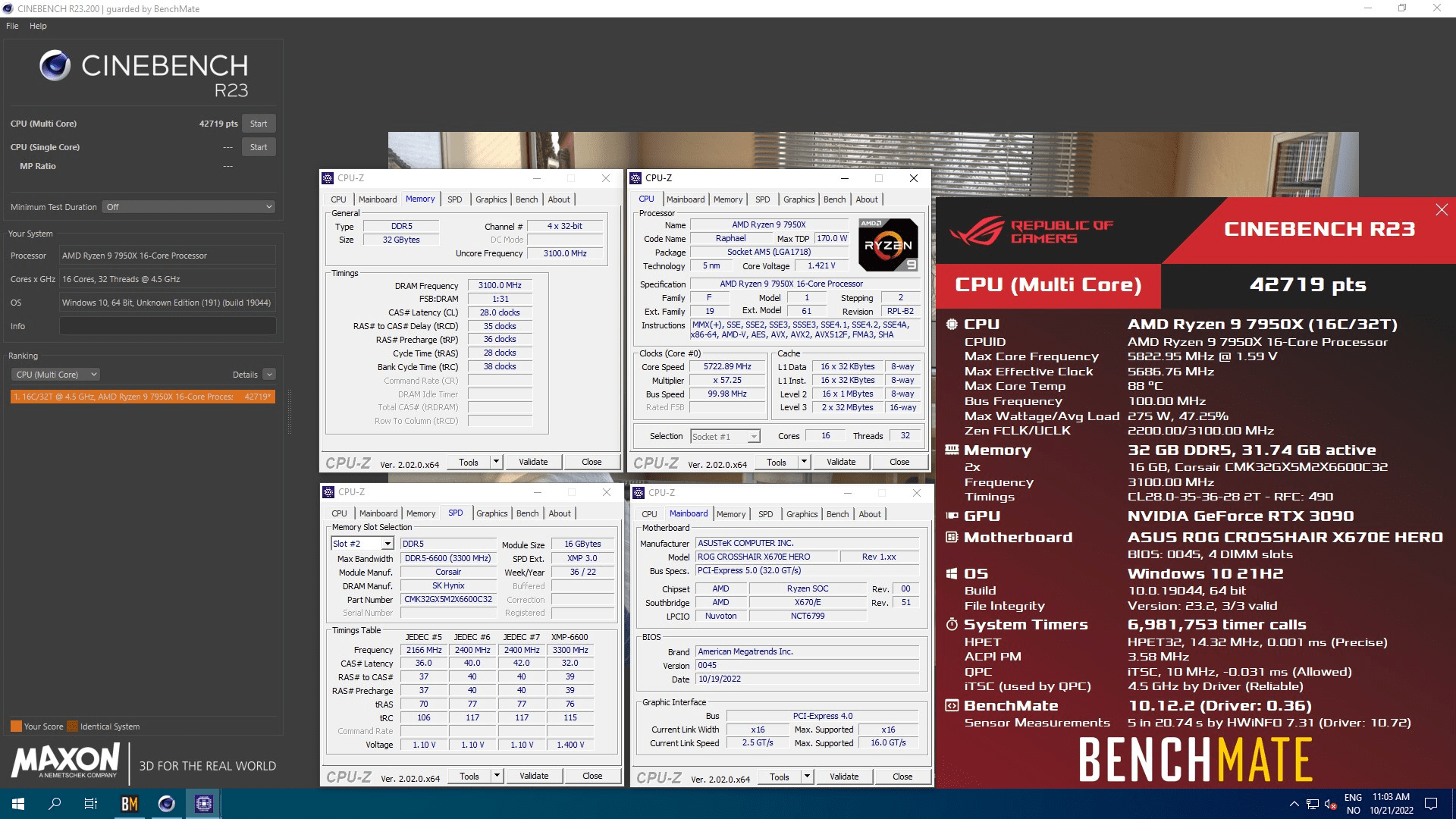Select Mainboard tab in top-left CPU-Z window
1456x819 pixels.
[378, 199]
